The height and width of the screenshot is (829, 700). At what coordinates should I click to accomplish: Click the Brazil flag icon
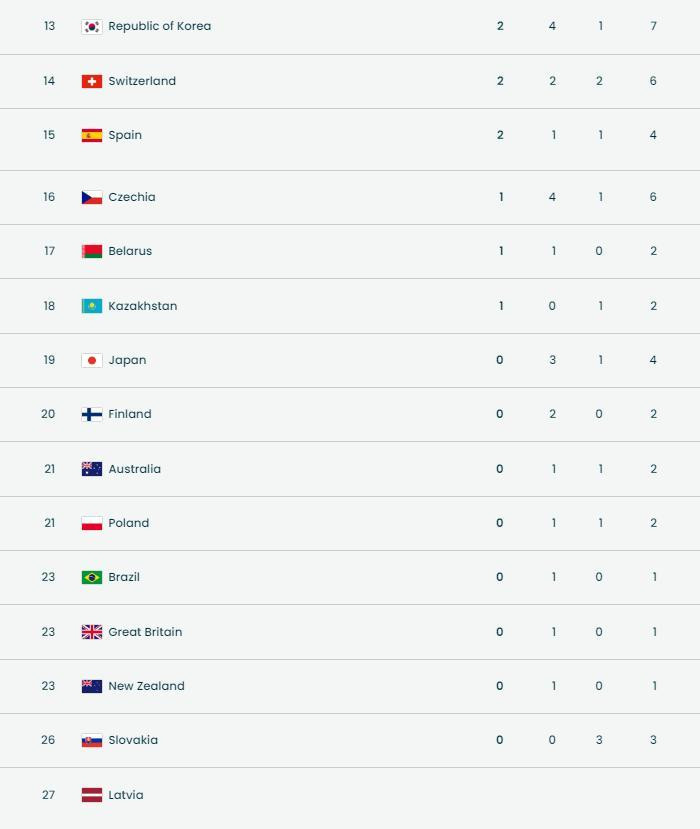click(92, 577)
